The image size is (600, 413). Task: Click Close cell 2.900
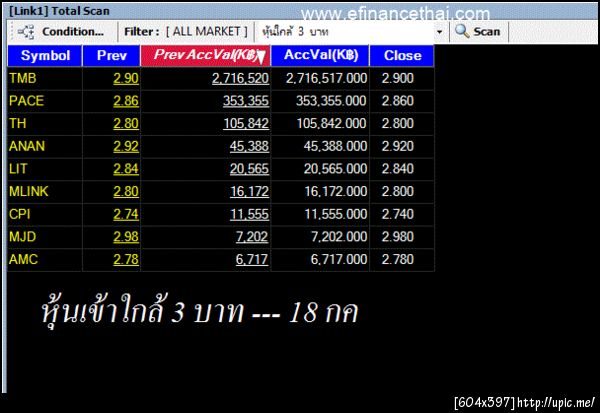coord(398,78)
